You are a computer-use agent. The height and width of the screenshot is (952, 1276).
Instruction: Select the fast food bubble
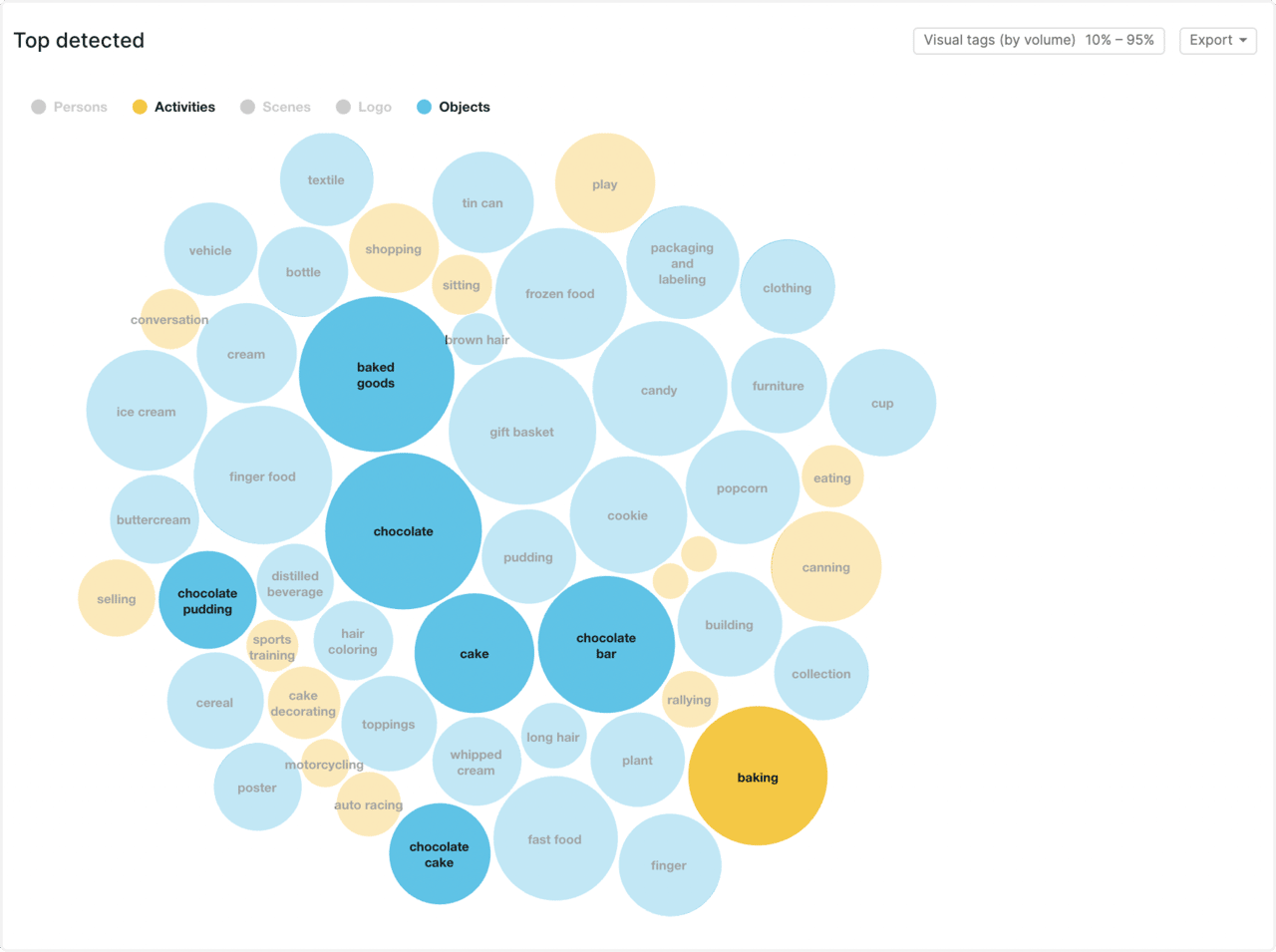coord(556,838)
